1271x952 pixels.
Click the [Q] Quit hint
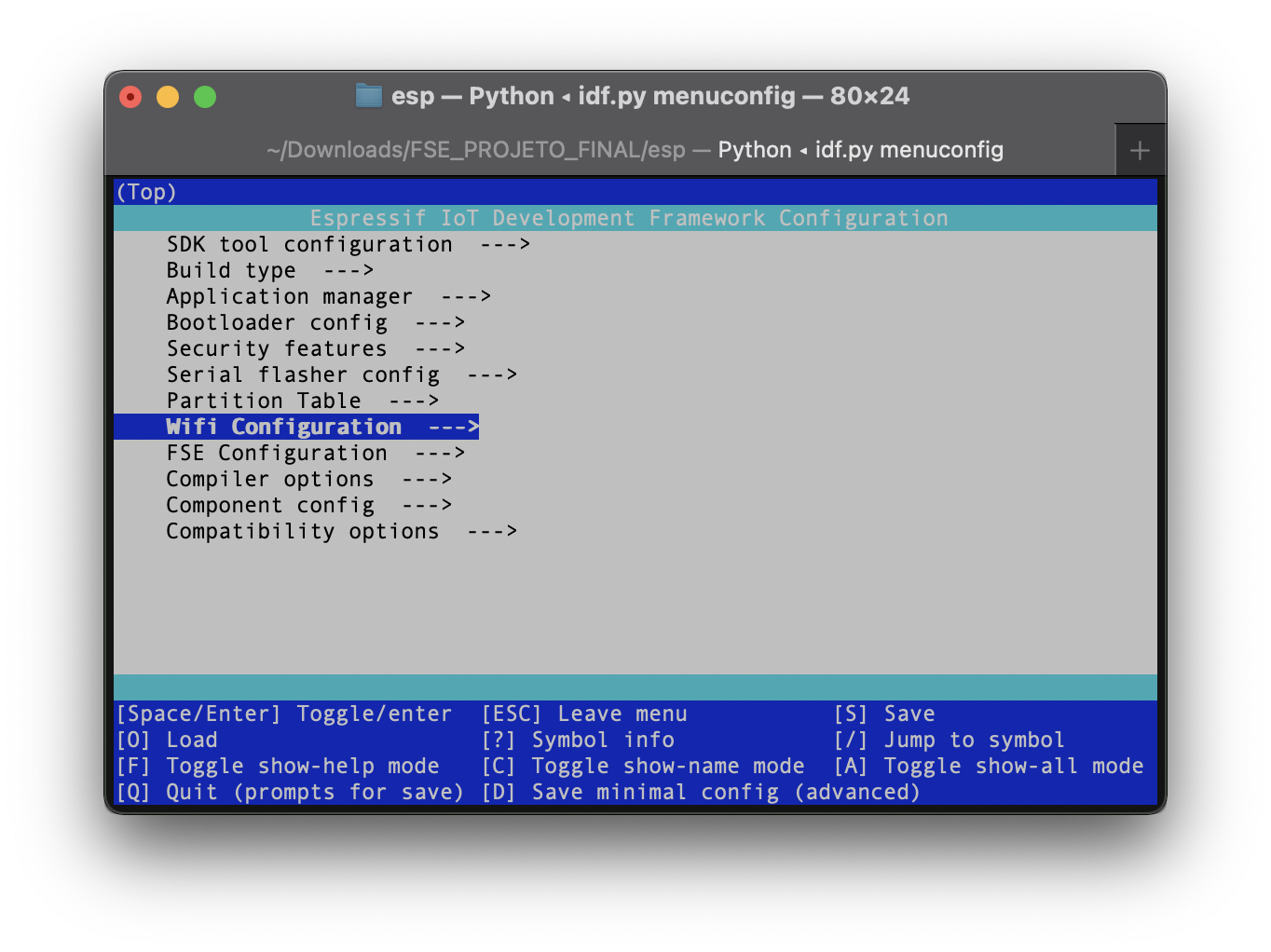(290, 792)
